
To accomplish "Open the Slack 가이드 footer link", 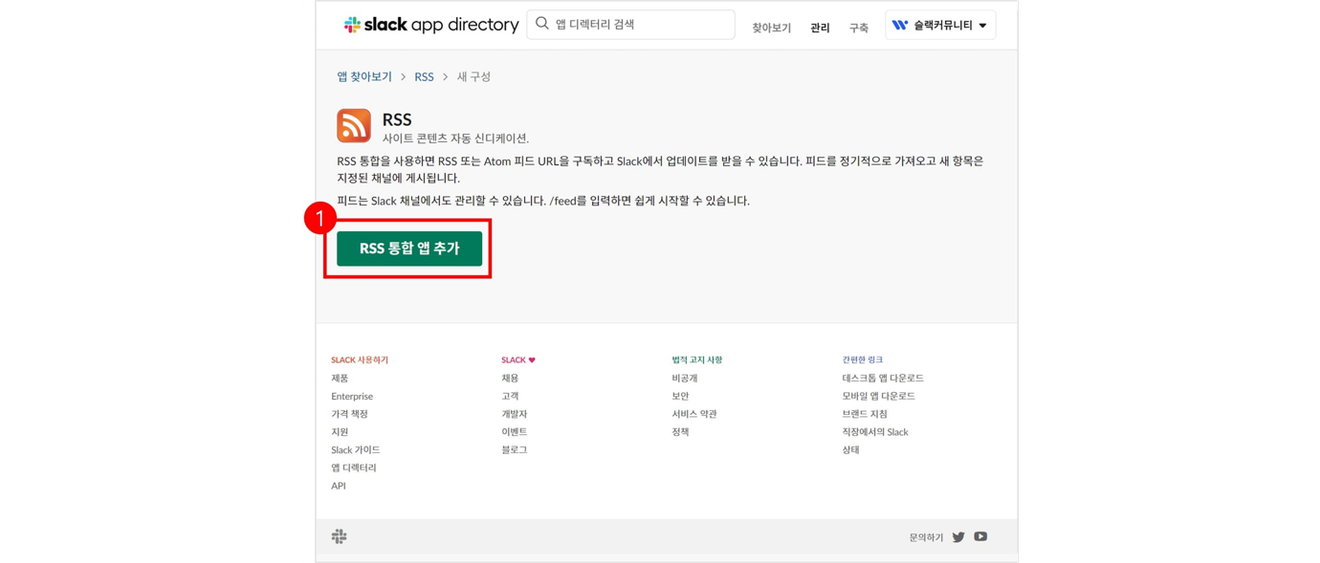I will click(x=355, y=450).
